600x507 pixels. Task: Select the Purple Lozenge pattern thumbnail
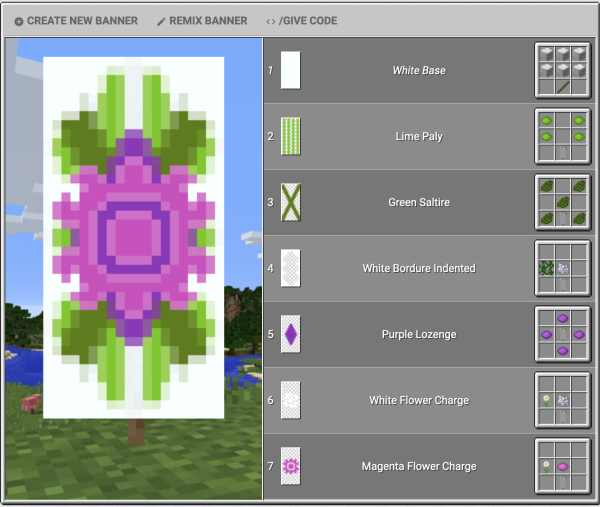(x=291, y=335)
